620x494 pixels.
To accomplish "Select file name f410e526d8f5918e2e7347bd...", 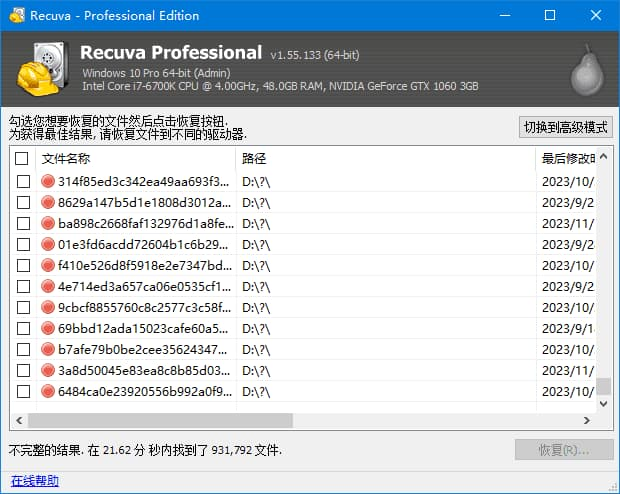I will (x=145, y=265).
